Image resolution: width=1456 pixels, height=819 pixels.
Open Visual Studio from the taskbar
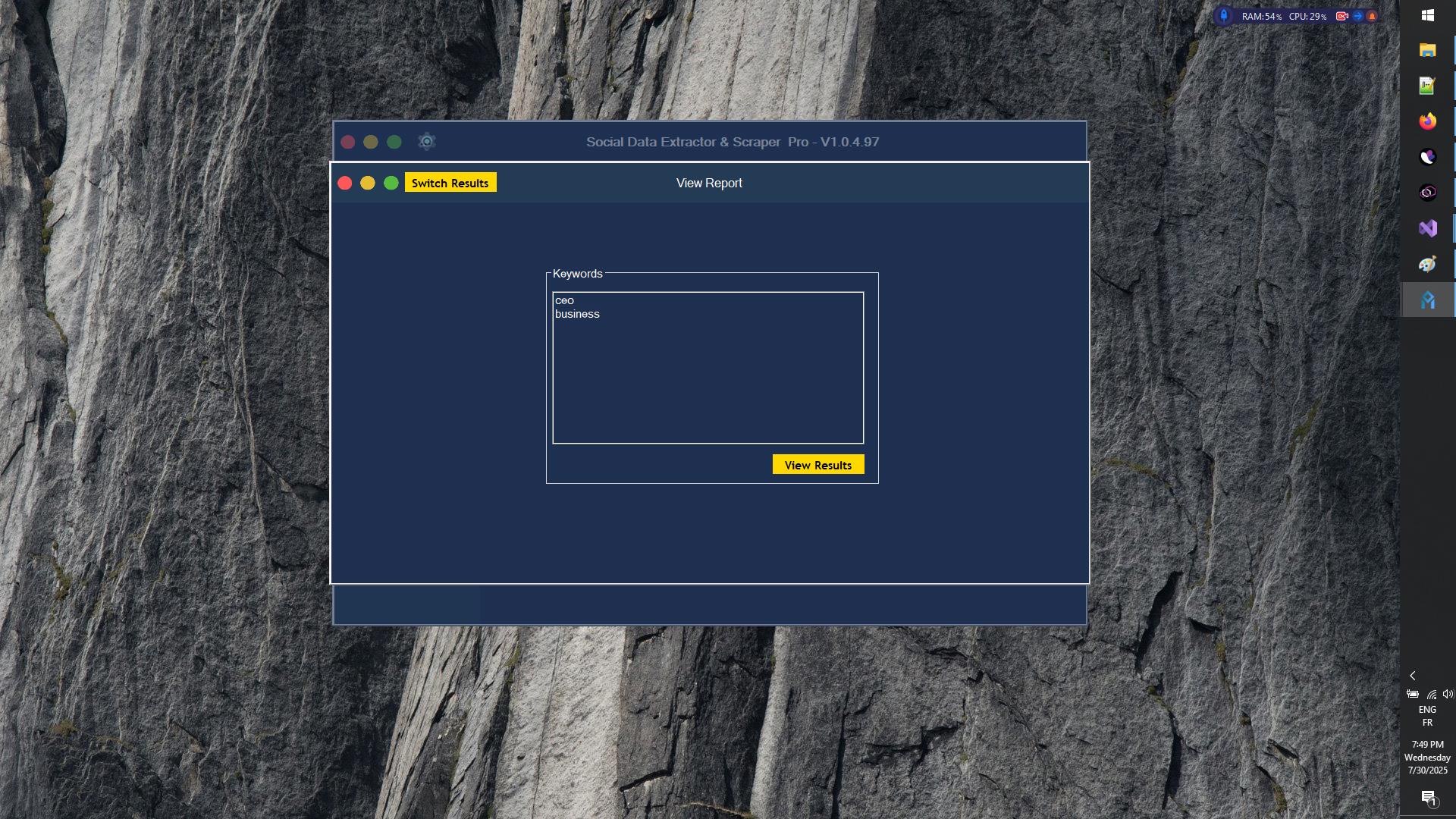click(1429, 227)
